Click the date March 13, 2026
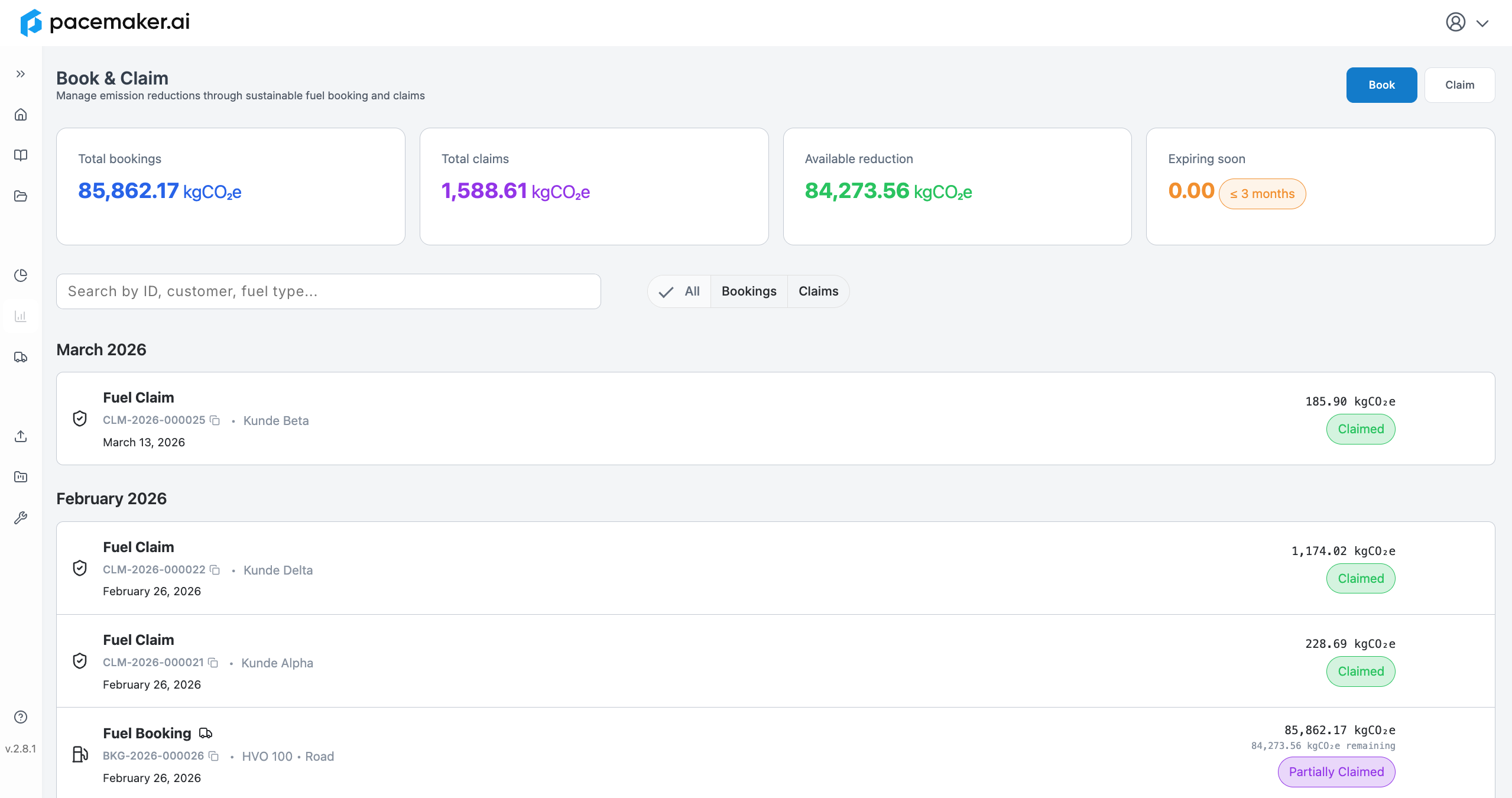 (x=144, y=443)
